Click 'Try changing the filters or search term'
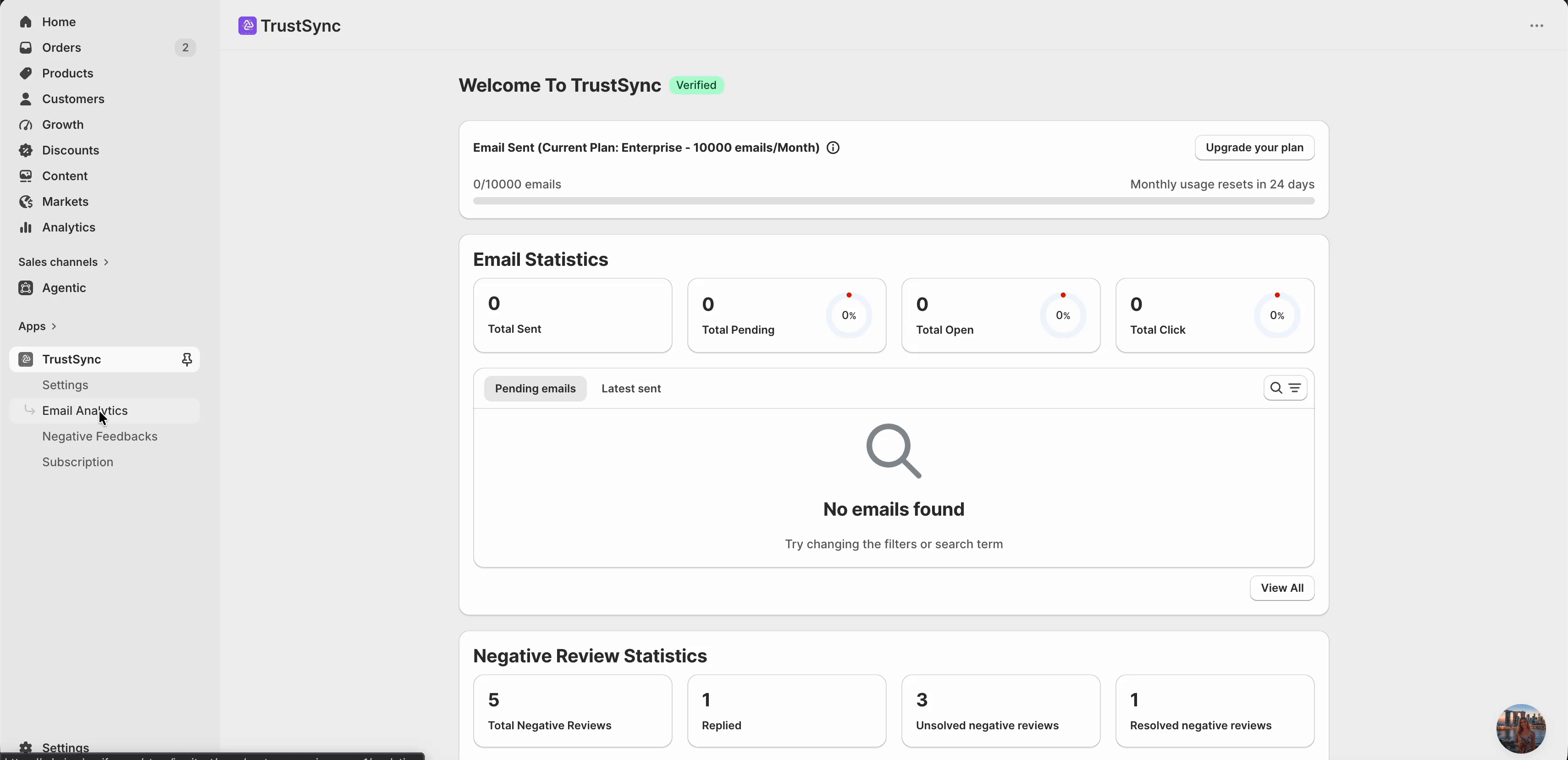Screen dimensions: 1568x760 894,544
